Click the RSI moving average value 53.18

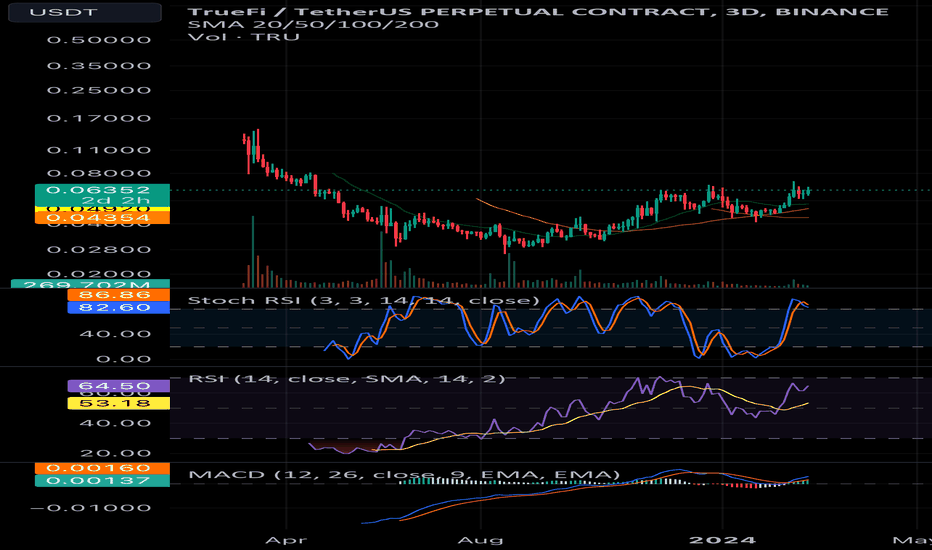[118, 403]
